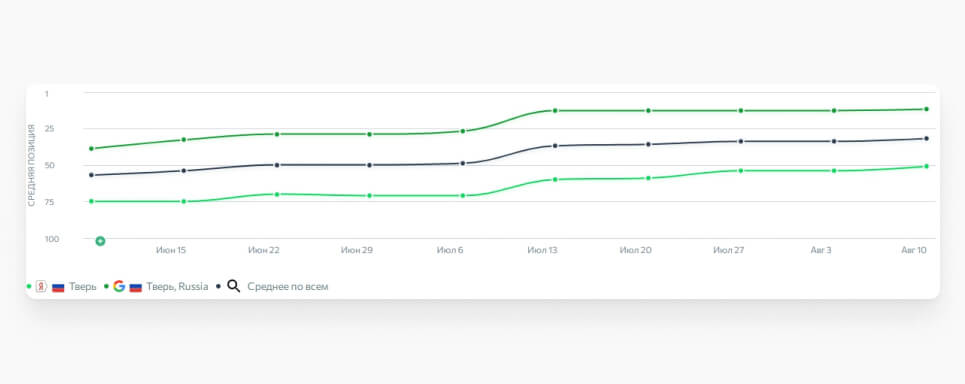Select the average line point at Июл 13
This screenshot has height=384, width=965.
(x=555, y=146)
